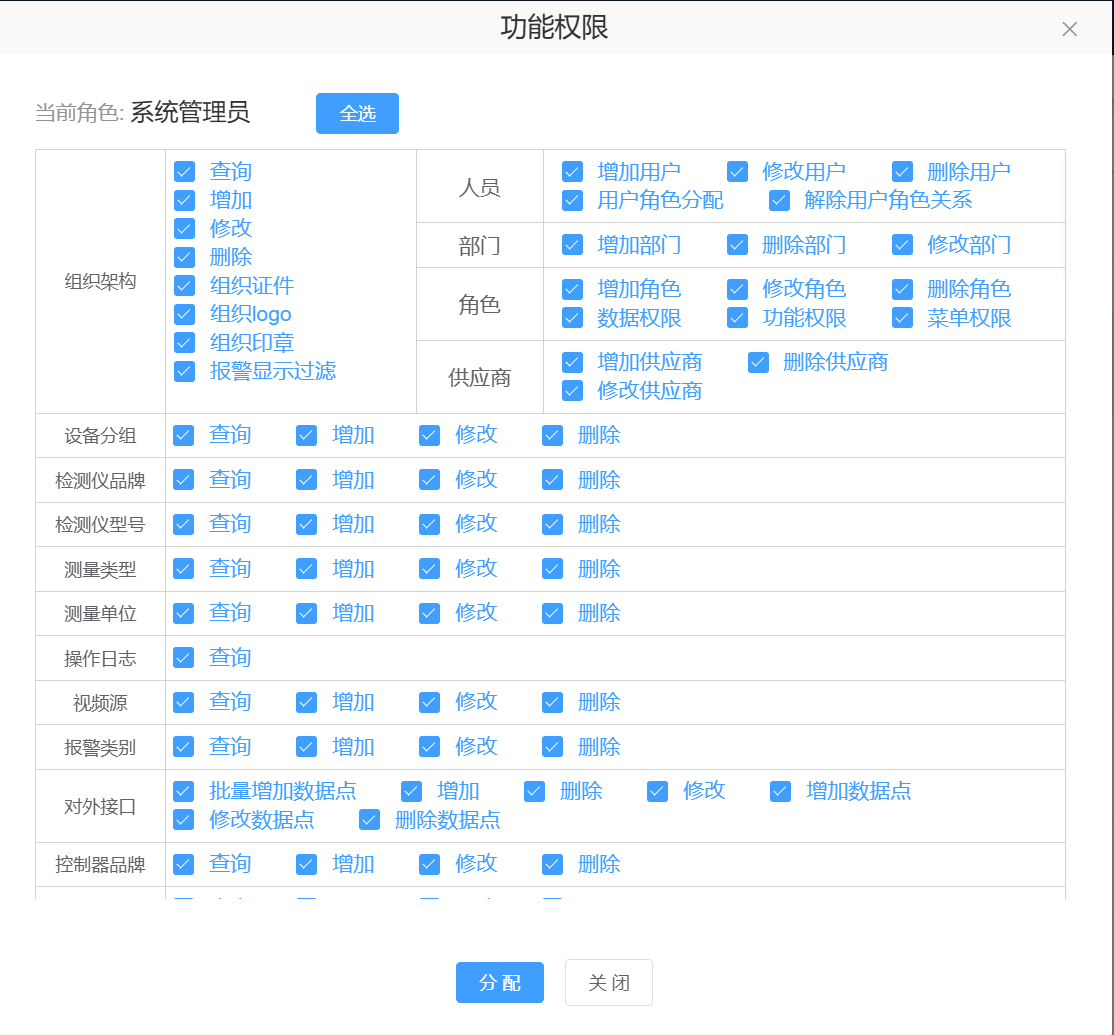Uncheck 修改 in the 视频源 row

(429, 702)
